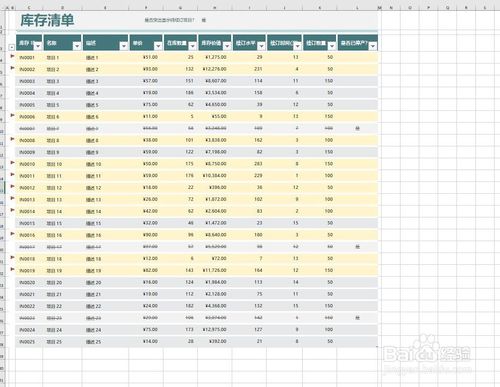Open the 描述 column filter dropdown
This screenshot has height=387, width=500.
pos(124,46)
